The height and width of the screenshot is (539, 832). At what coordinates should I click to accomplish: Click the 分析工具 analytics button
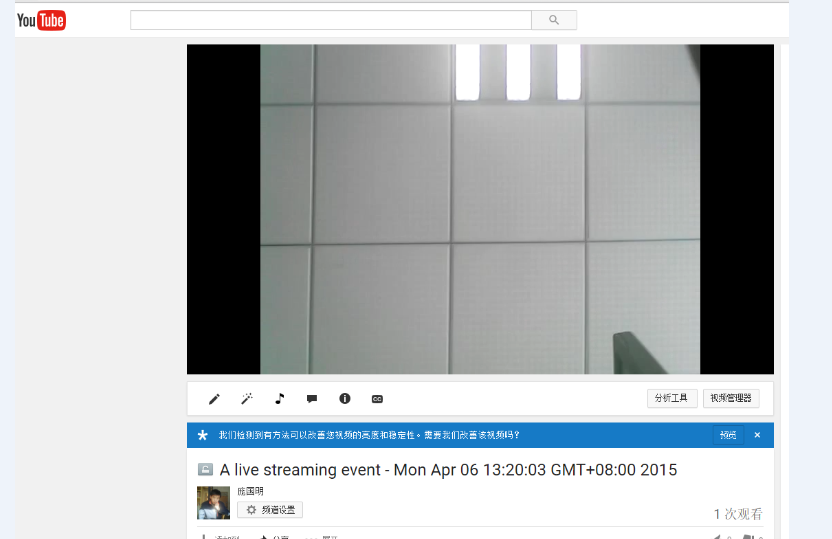[672, 398]
